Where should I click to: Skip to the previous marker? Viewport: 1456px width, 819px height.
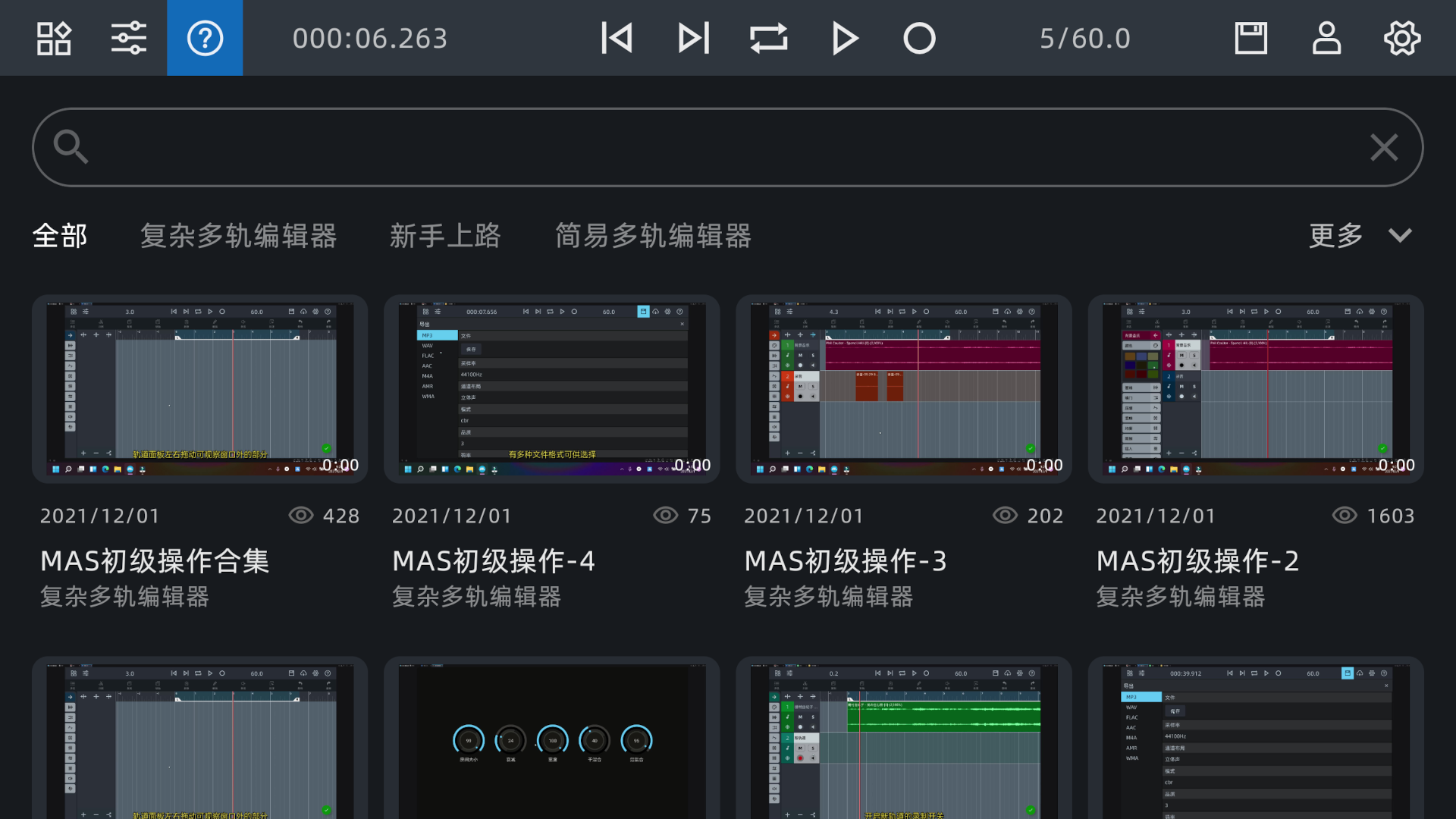coord(617,37)
